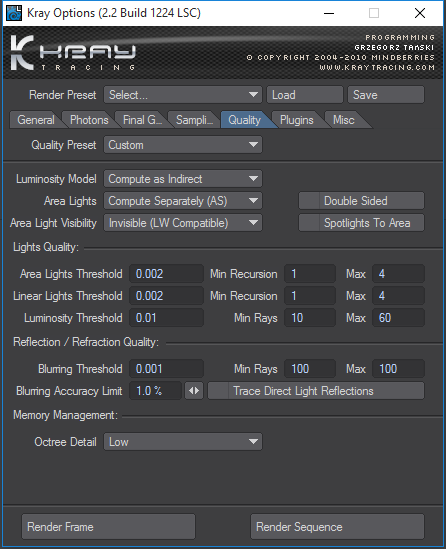
Task: Open the Octree Detail dropdown
Action: [x=183, y=442]
